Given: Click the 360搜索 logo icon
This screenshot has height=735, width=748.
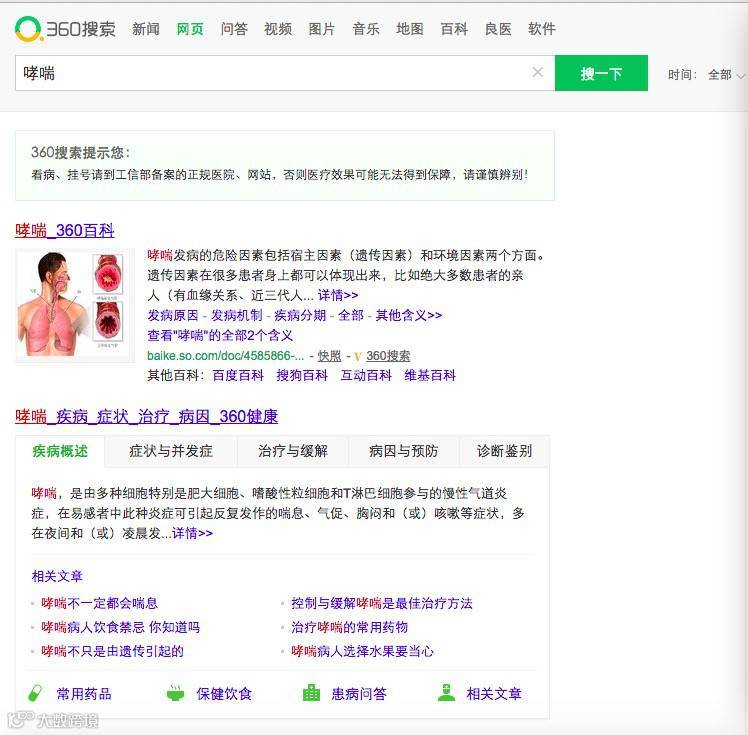Looking at the screenshot, I should click(29, 29).
